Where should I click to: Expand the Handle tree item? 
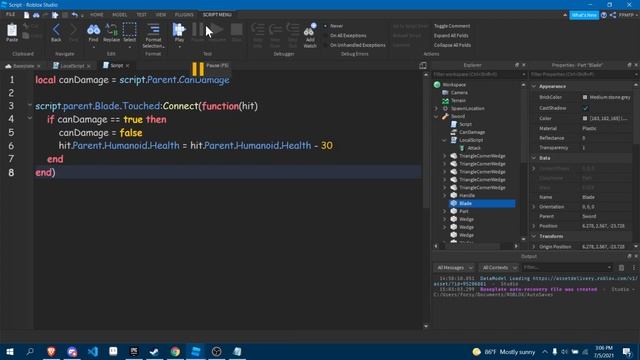[444, 196]
